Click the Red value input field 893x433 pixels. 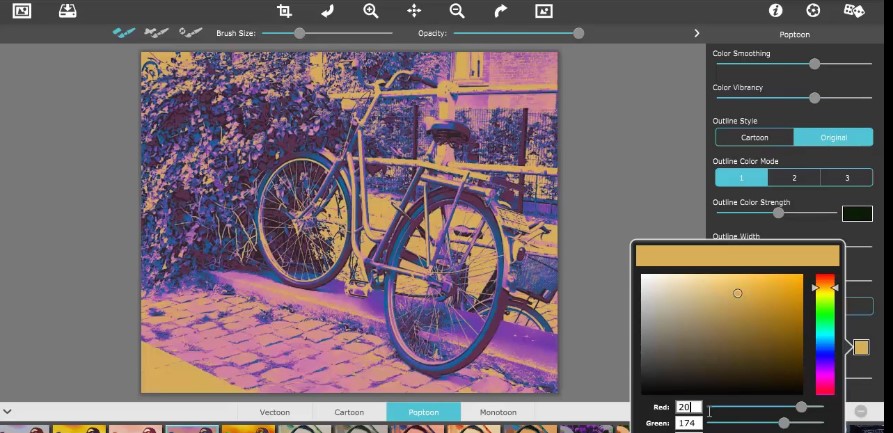coord(689,407)
